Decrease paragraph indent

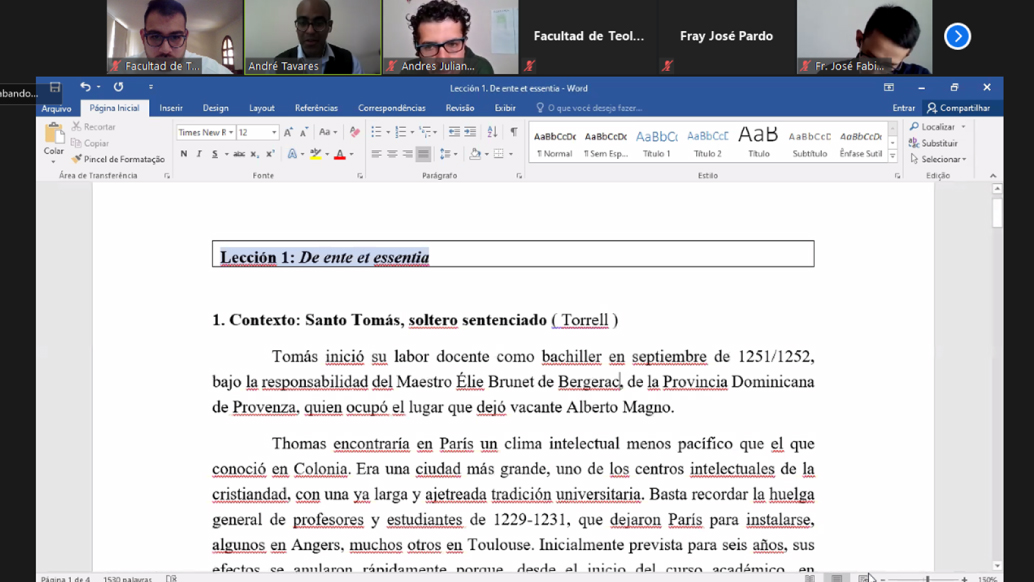(x=454, y=132)
